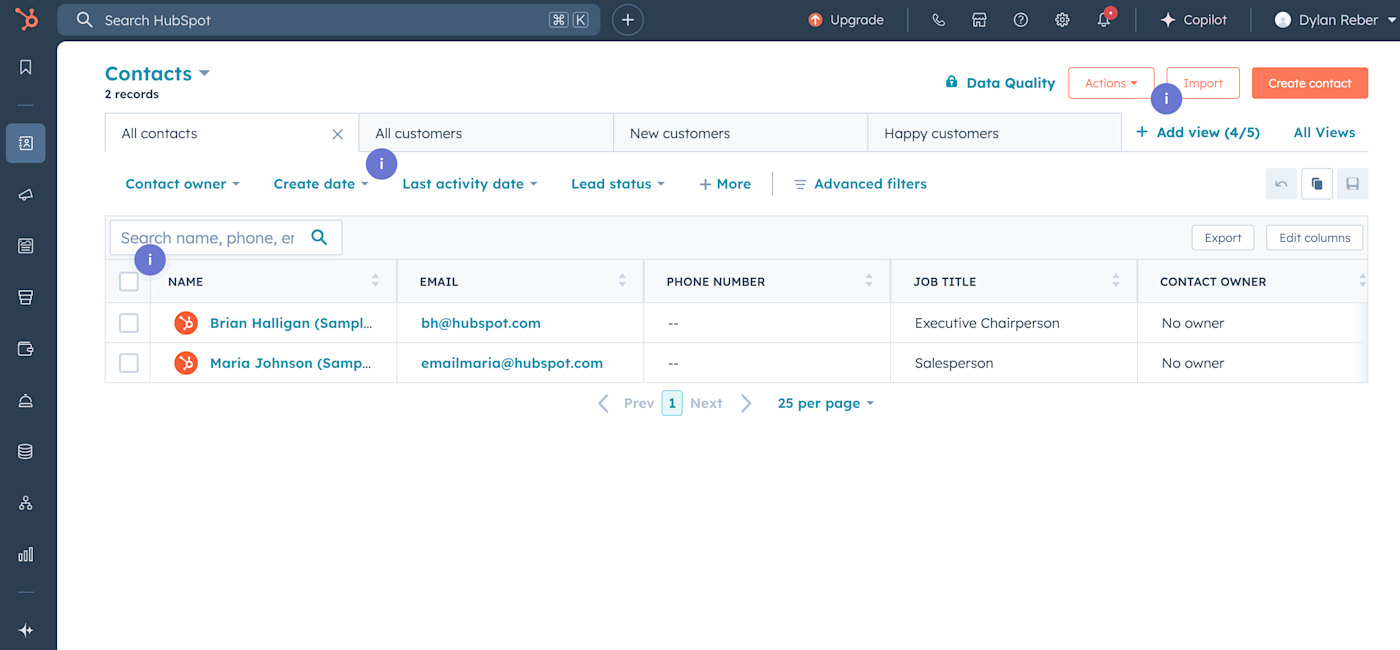Open All Views
This screenshot has height=650, width=1400.
click(x=1324, y=132)
